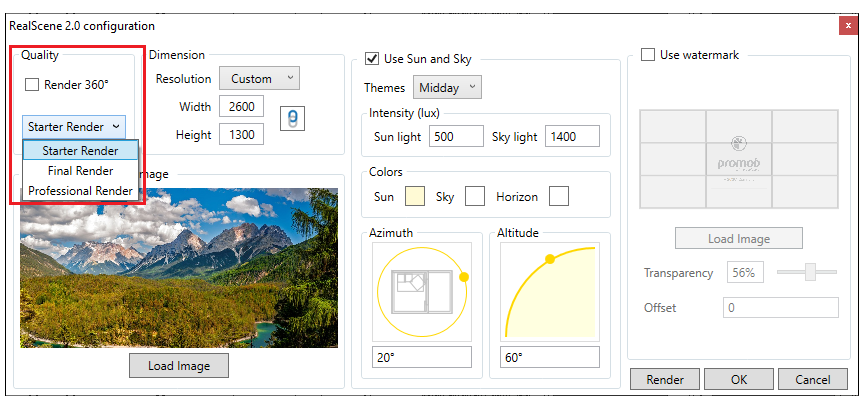Click the Render button
863x402 pixels.
[665, 379]
